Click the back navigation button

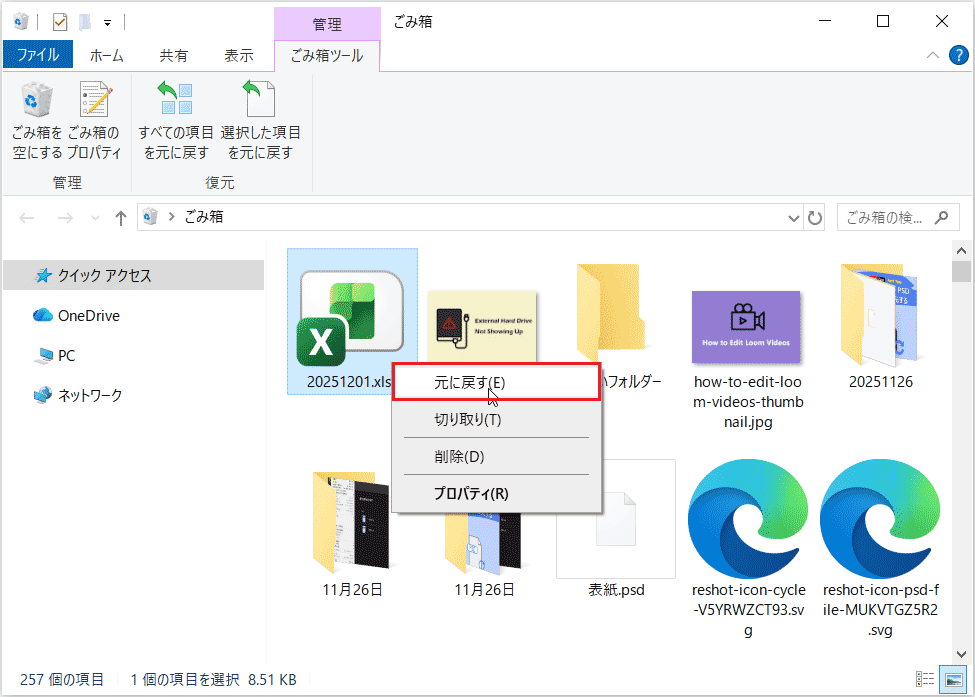tap(27, 217)
